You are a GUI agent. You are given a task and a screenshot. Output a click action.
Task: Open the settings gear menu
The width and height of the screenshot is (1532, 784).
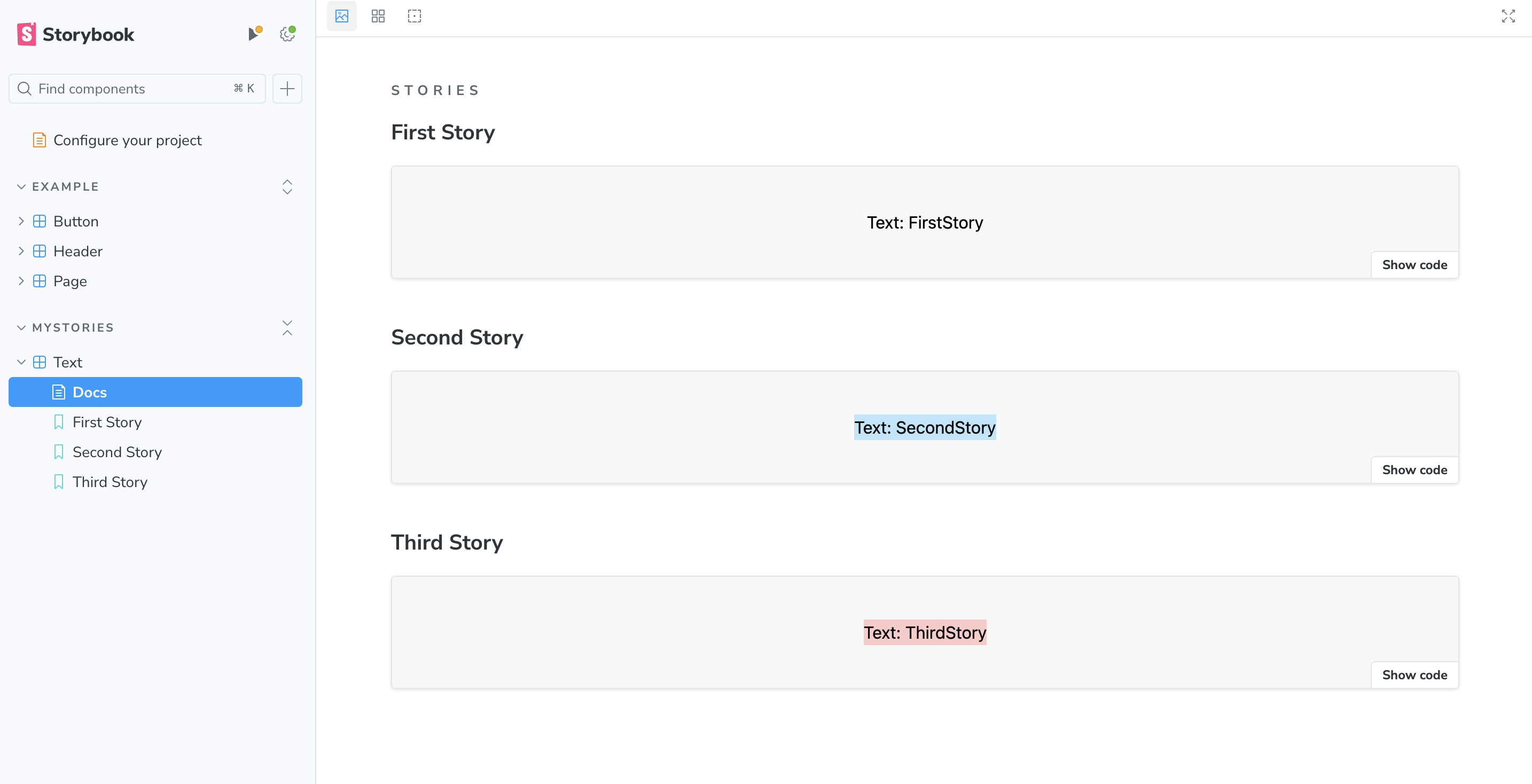(x=287, y=34)
